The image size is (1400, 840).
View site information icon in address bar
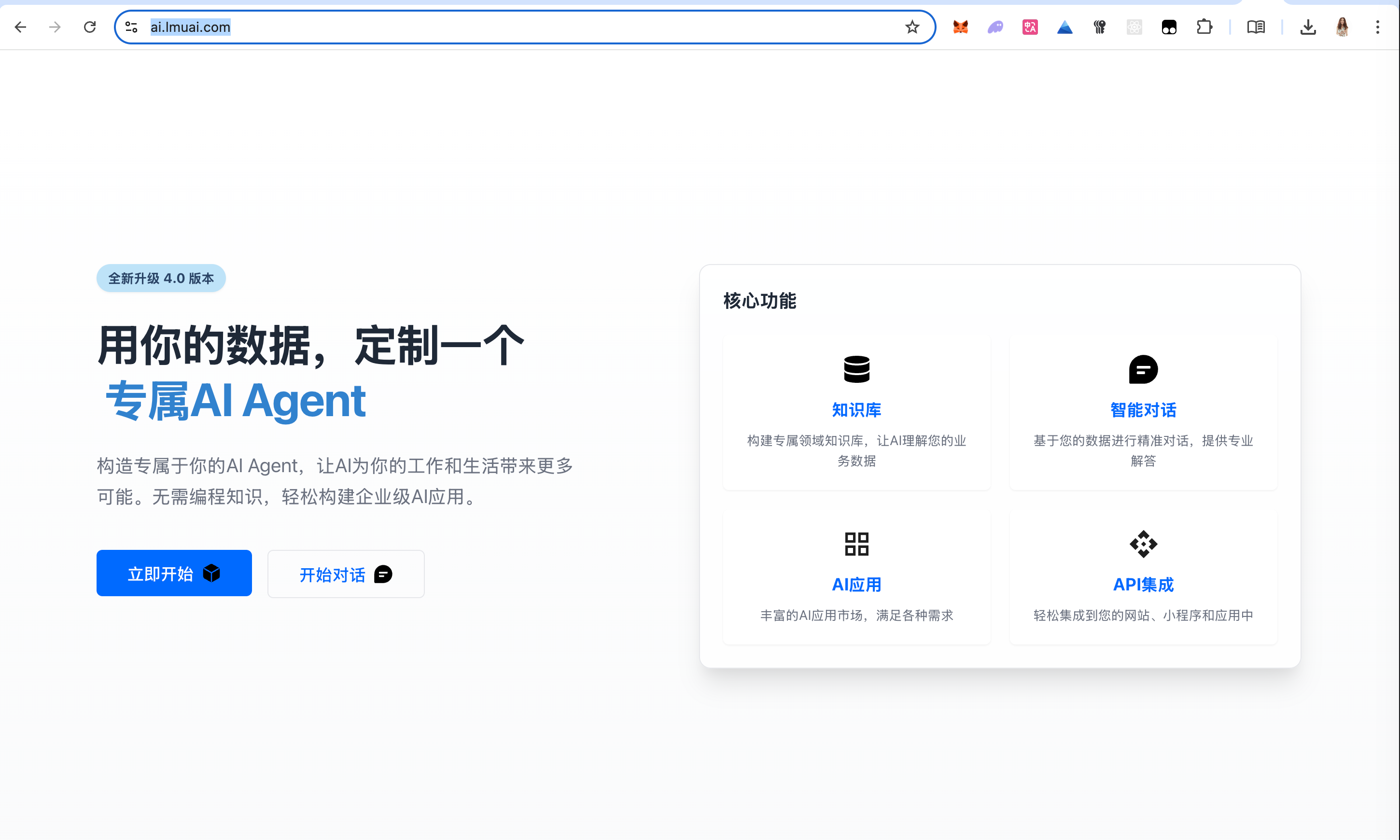pos(131,27)
